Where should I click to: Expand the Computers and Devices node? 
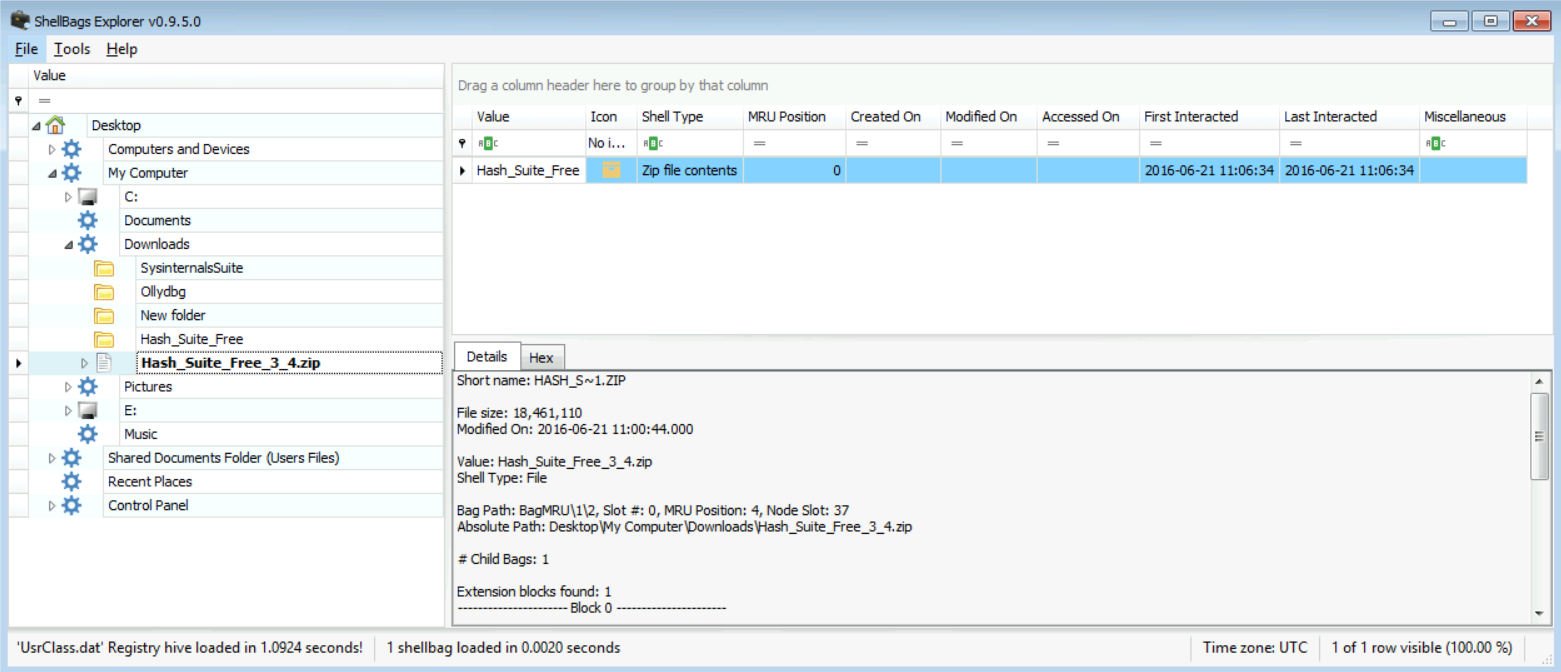[52, 149]
